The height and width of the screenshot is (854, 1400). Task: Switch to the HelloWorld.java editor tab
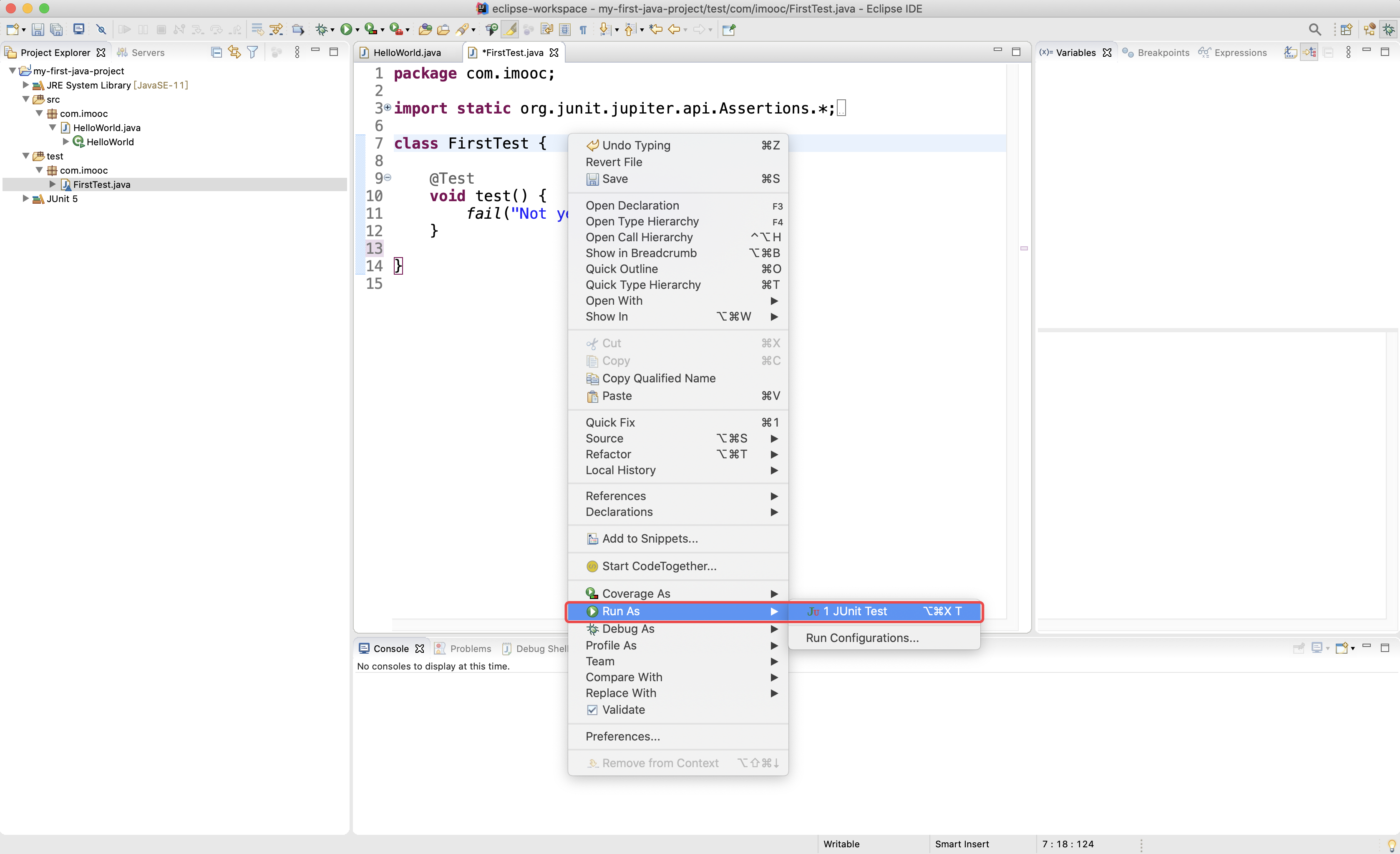[407, 52]
